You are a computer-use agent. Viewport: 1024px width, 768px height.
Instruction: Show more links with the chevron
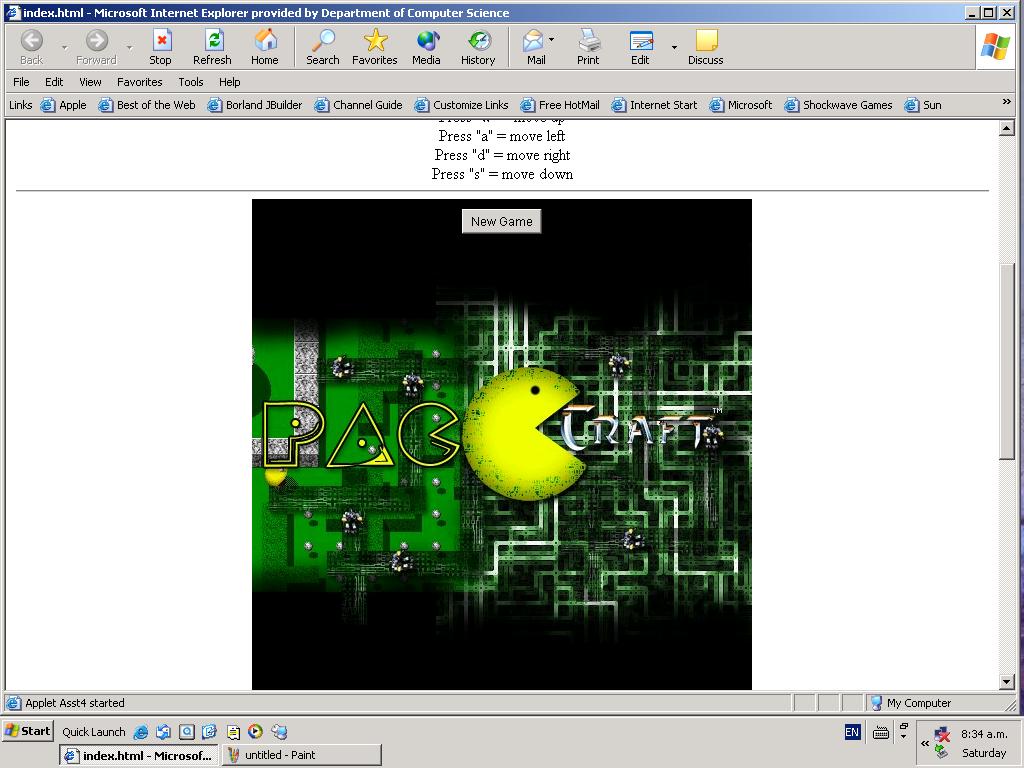pyautogui.click(x=1006, y=102)
